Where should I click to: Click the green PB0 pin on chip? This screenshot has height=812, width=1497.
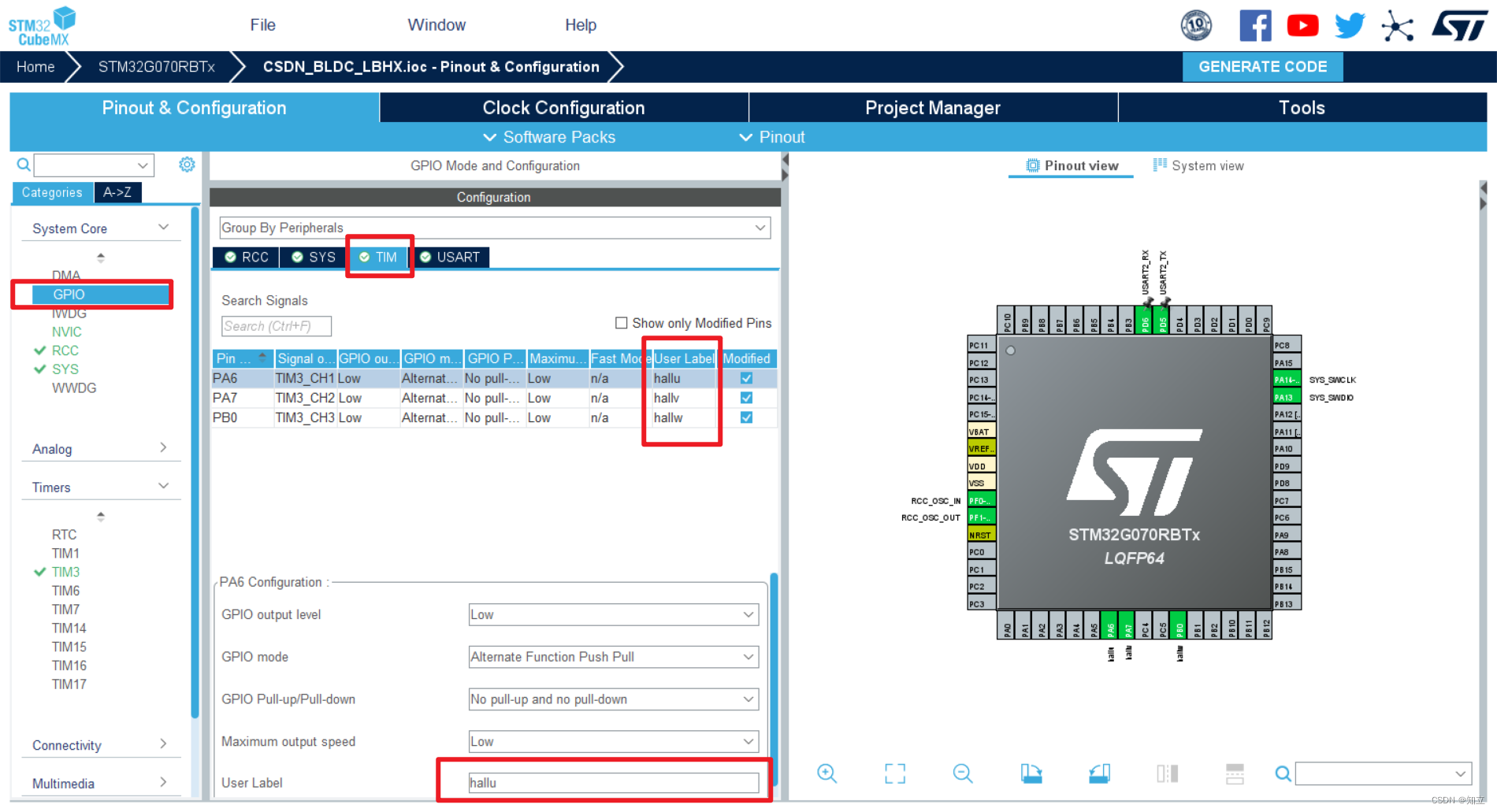[1179, 626]
